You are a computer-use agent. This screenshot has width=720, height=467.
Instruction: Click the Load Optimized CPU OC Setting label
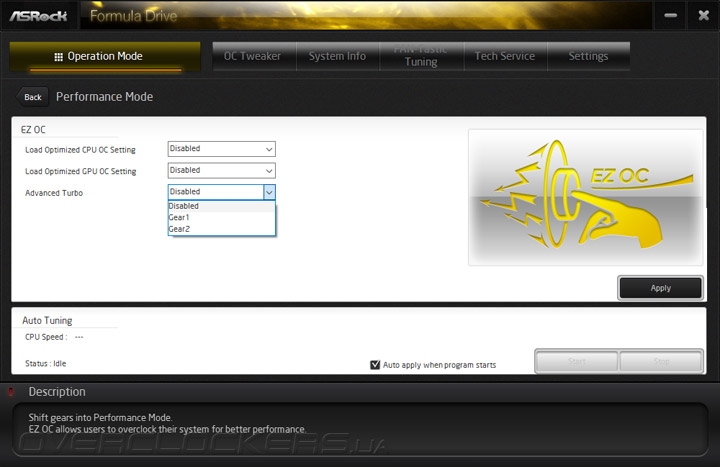[80, 150]
